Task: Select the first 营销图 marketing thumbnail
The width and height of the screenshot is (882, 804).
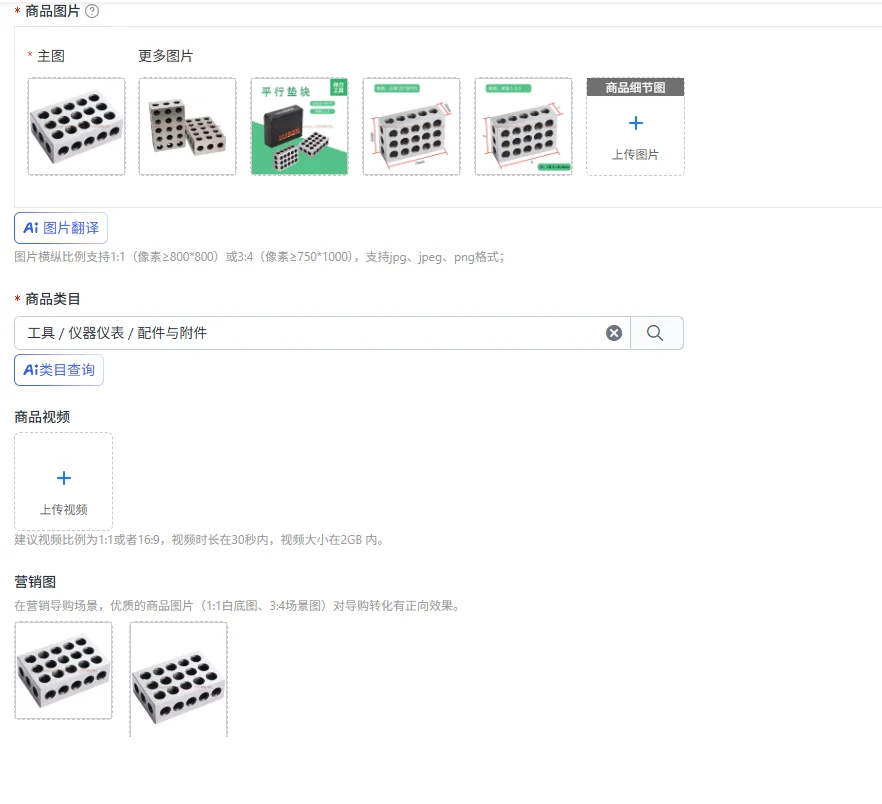Action: click(x=64, y=671)
